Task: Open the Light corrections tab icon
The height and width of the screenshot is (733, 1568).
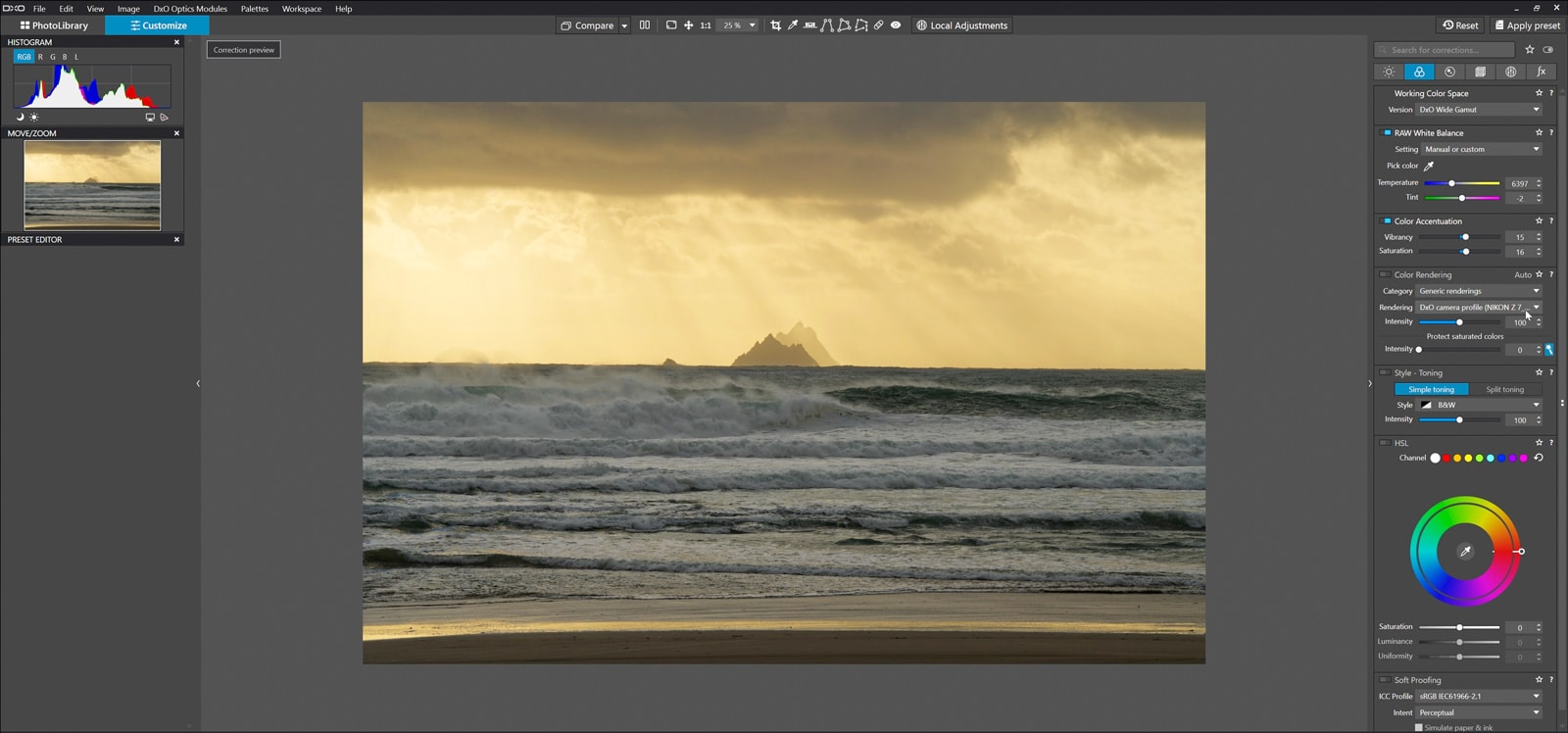Action: click(x=1389, y=72)
